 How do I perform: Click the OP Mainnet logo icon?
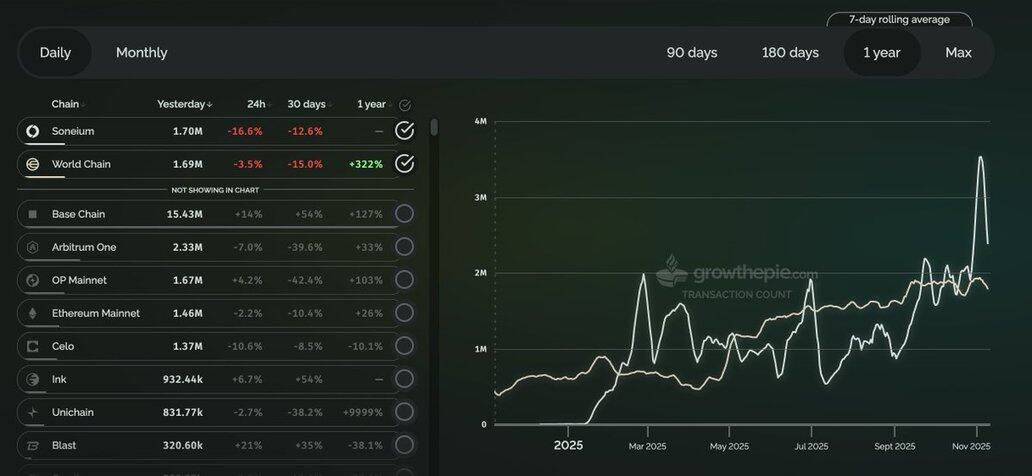[32, 280]
